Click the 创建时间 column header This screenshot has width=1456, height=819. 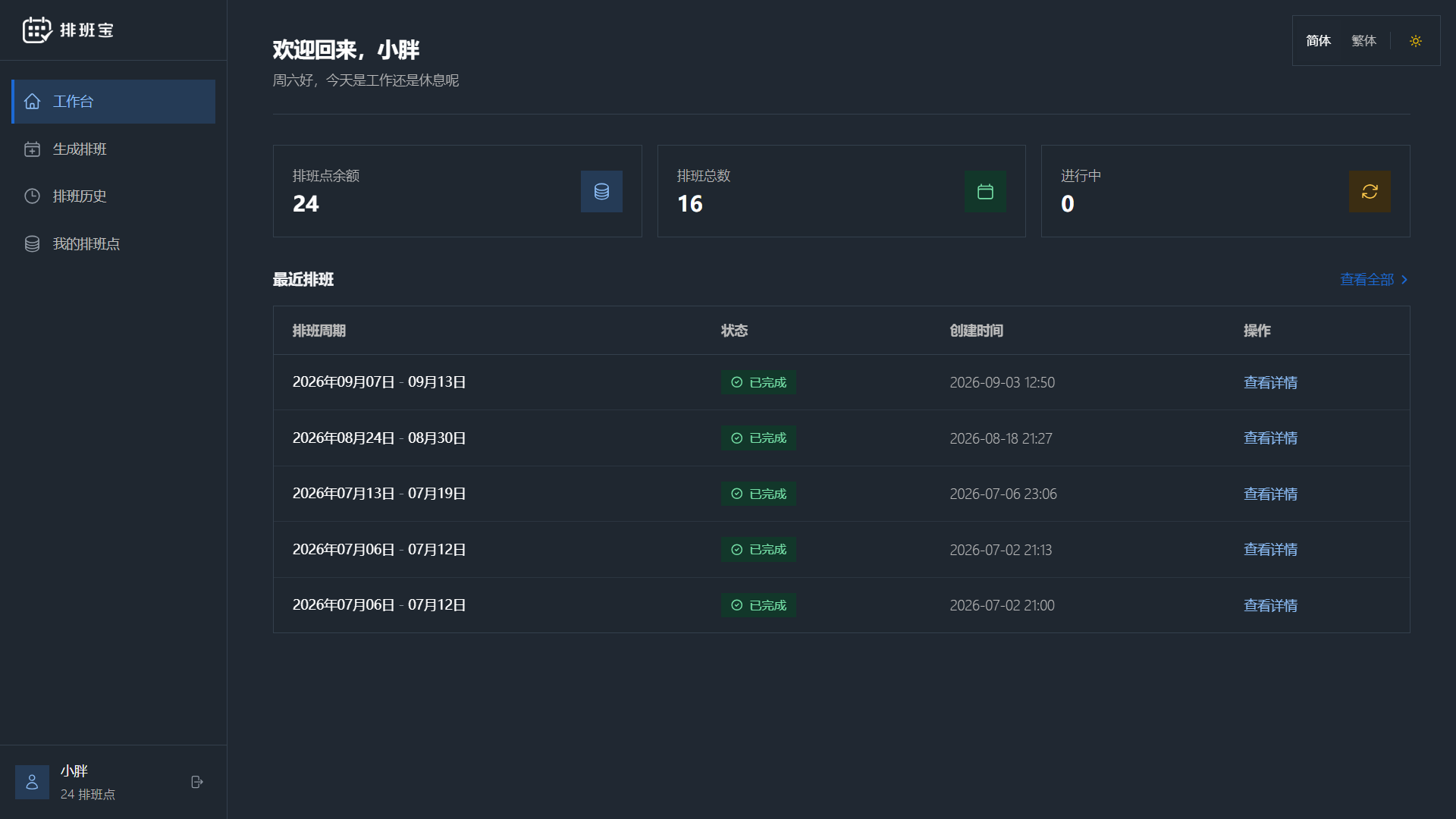click(x=976, y=331)
